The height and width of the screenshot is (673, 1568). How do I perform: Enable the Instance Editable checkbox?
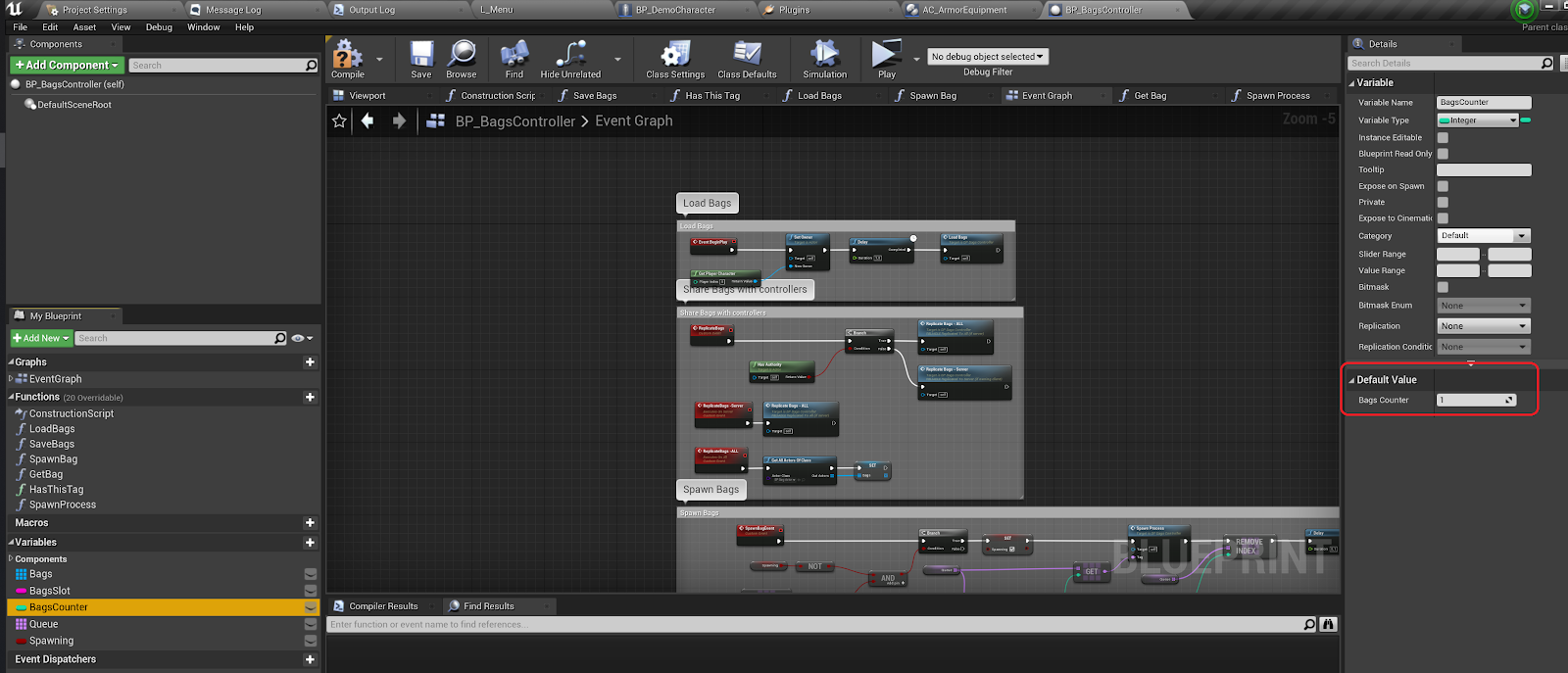pos(1443,138)
